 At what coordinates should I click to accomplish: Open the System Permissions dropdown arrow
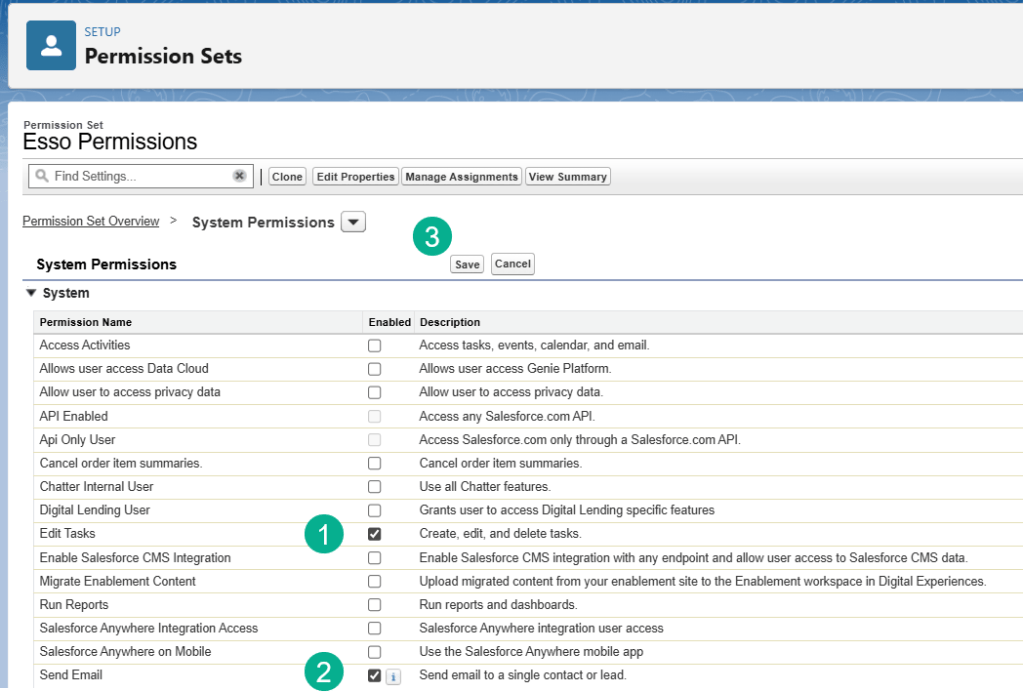[x=353, y=222]
